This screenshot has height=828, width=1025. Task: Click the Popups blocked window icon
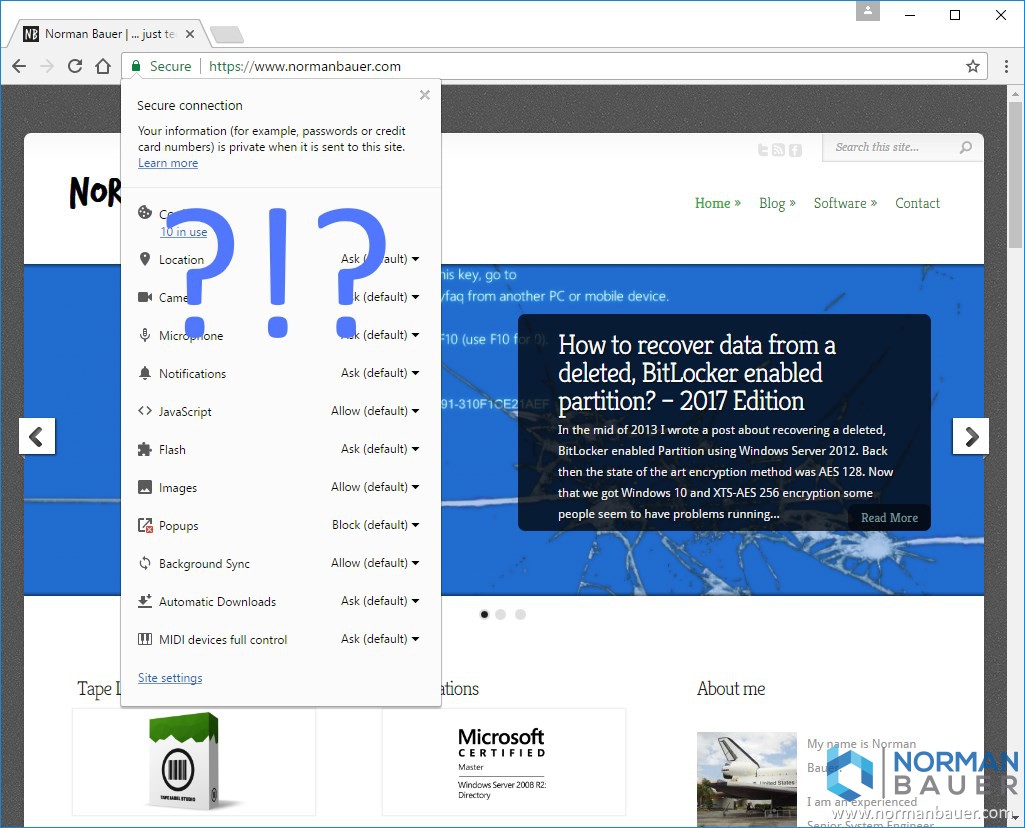click(145, 525)
